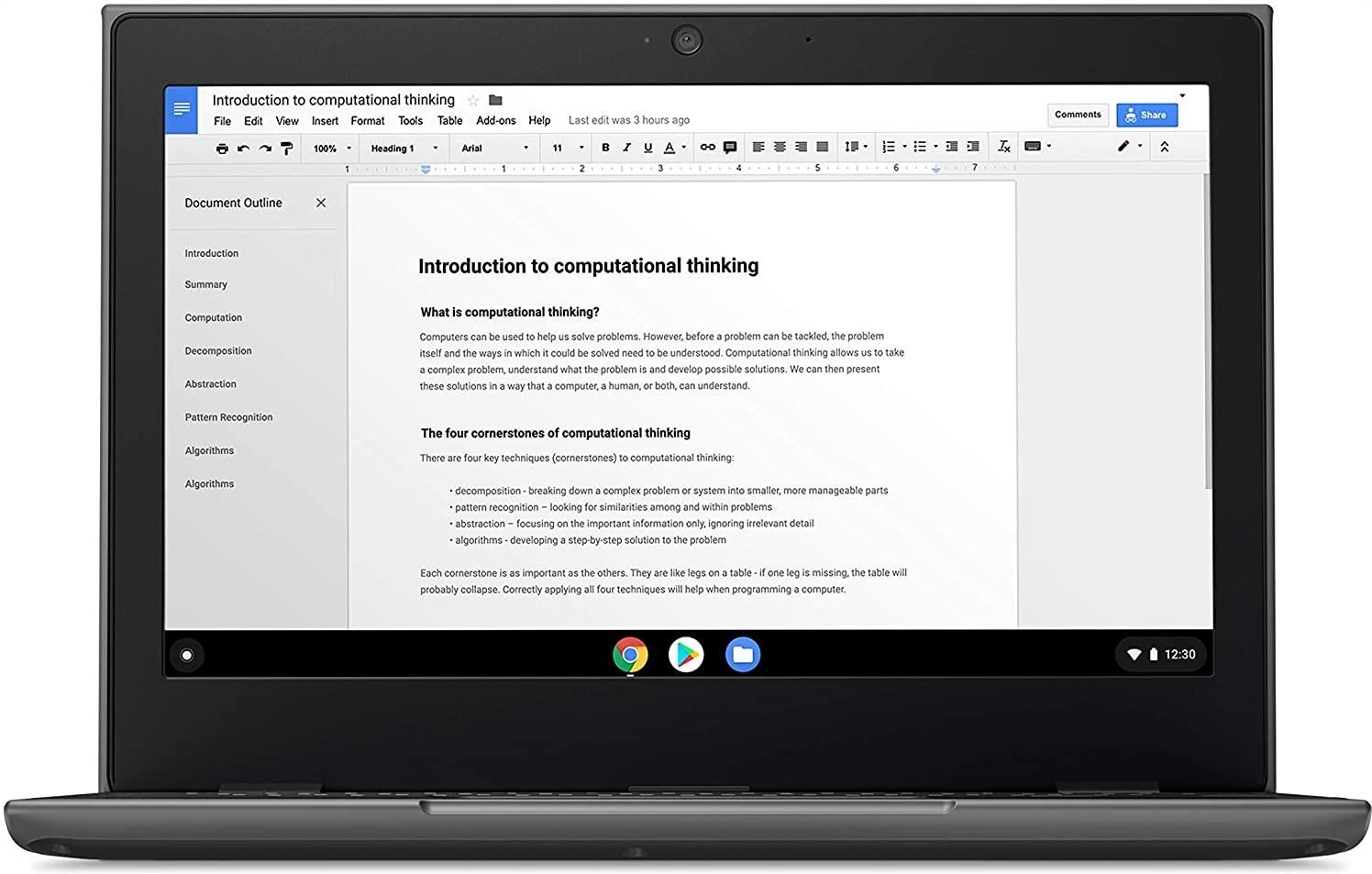Click the Redo icon
1372x874 pixels.
click(265, 148)
